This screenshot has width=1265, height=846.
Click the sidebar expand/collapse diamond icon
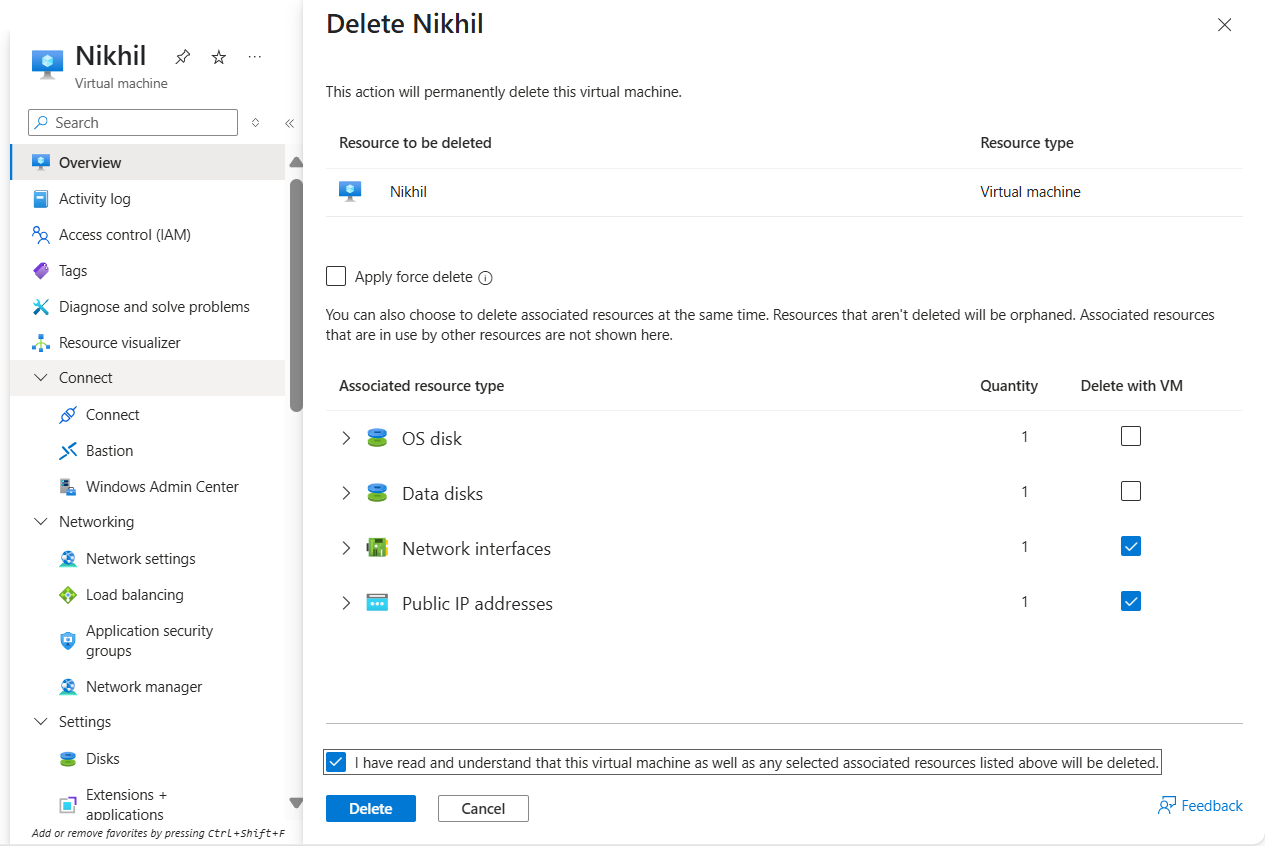(255, 123)
